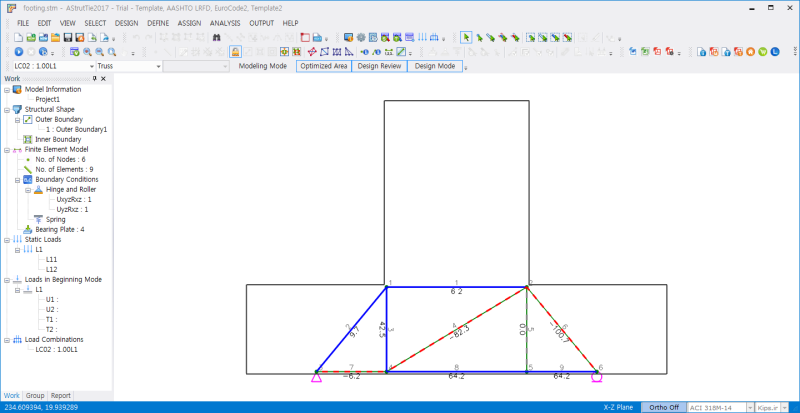Click the pink roller support circle
Screen dimensions: 800x413
coord(596,378)
